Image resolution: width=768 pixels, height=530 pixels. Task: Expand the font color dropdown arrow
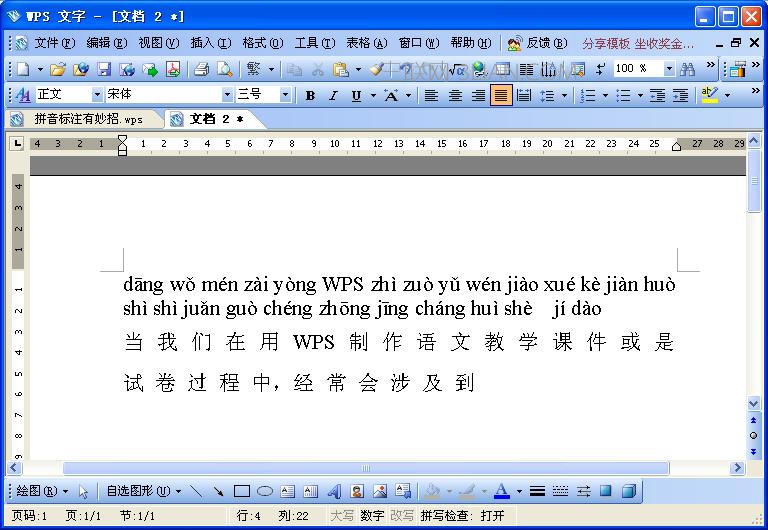519,491
